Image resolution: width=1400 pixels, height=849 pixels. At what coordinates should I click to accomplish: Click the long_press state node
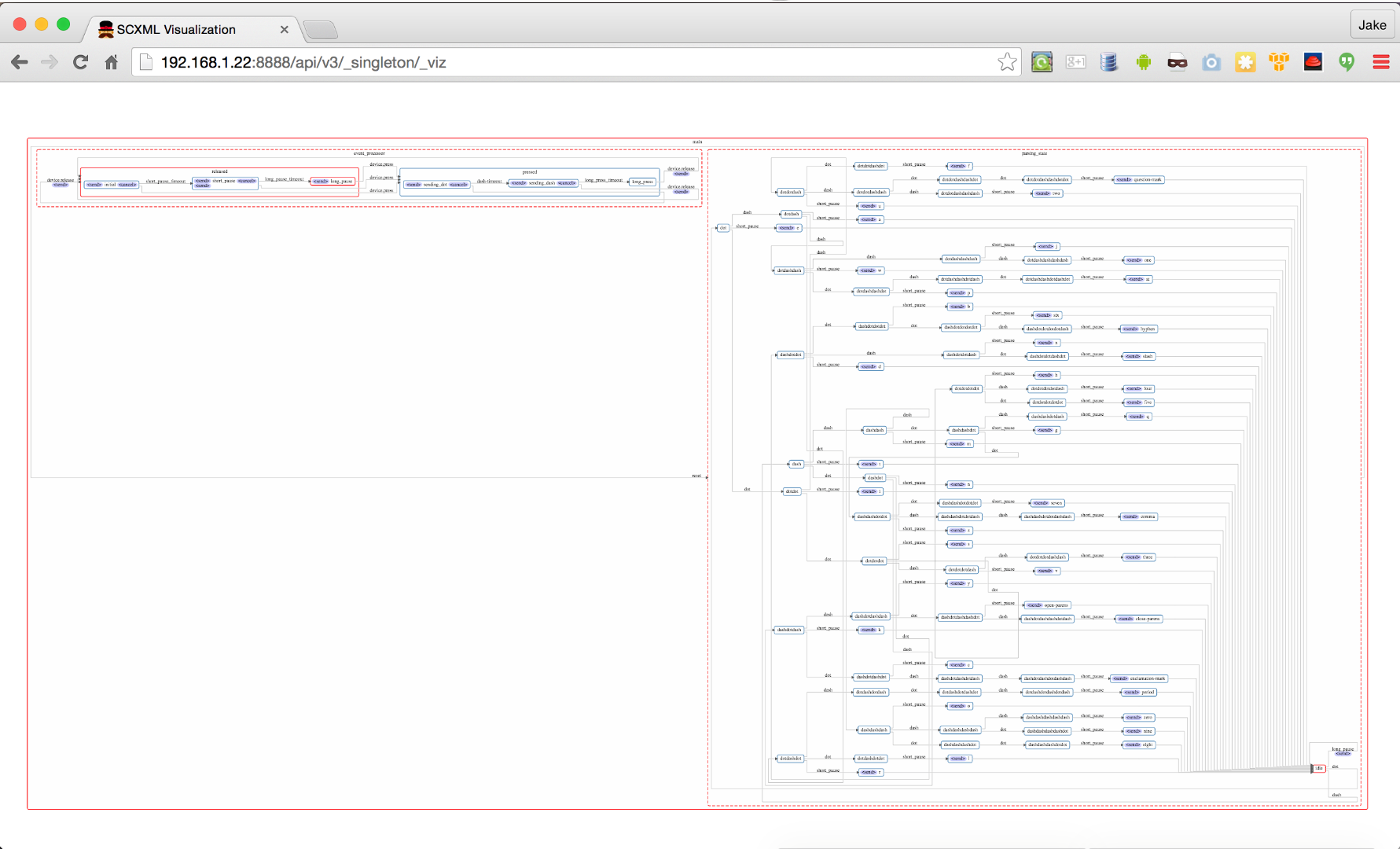[643, 182]
